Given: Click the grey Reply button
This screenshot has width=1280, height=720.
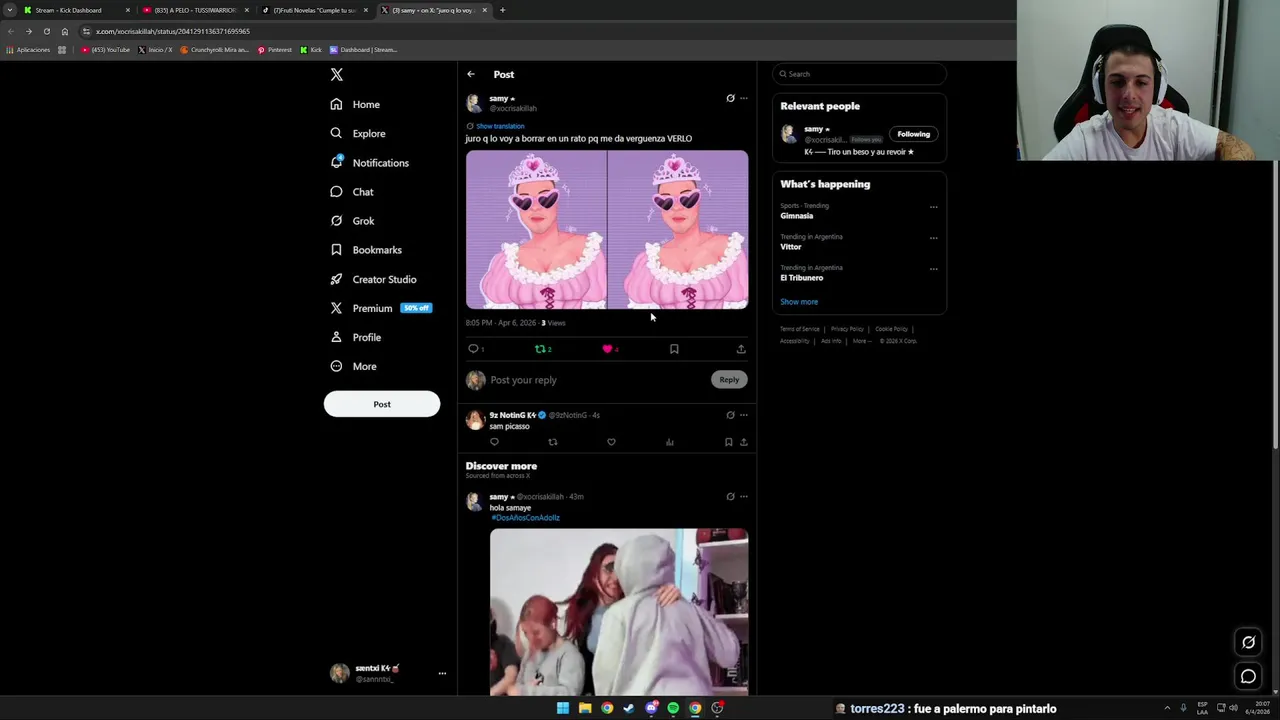Looking at the screenshot, I should pyautogui.click(x=729, y=380).
